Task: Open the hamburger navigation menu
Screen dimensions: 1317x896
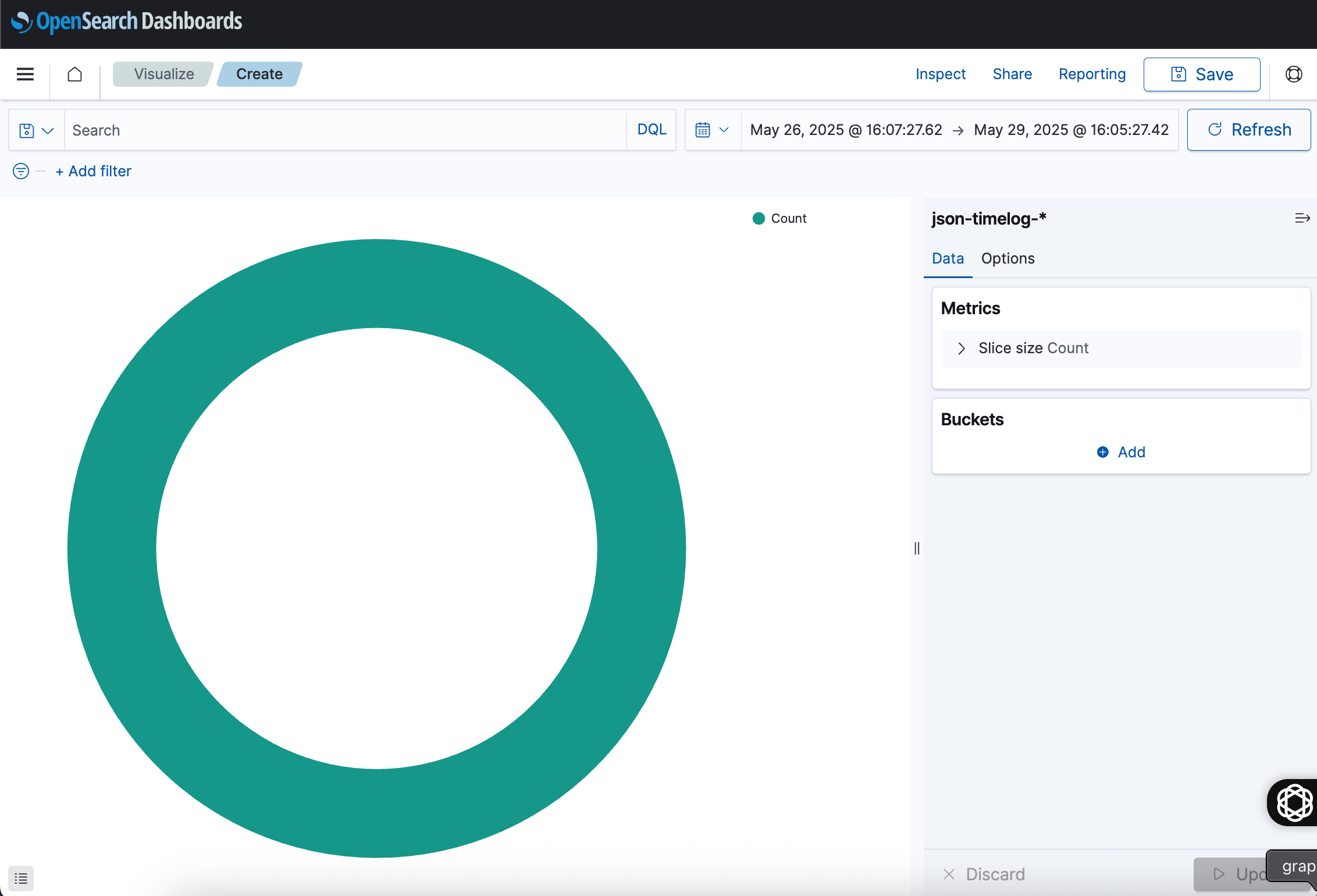Action: pyautogui.click(x=25, y=74)
